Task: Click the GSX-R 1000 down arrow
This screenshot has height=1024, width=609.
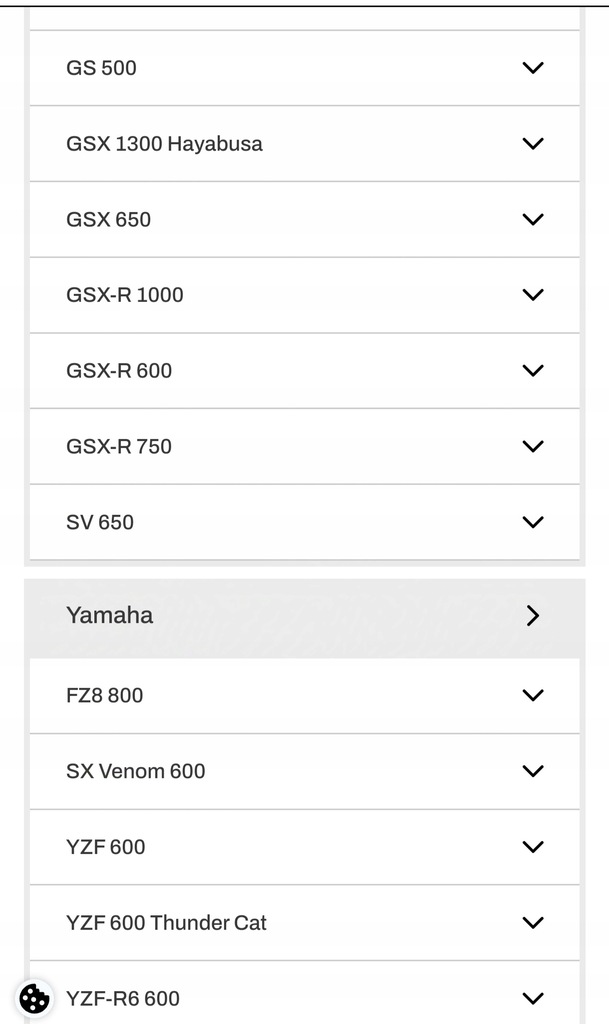Action: coord(533,295)
